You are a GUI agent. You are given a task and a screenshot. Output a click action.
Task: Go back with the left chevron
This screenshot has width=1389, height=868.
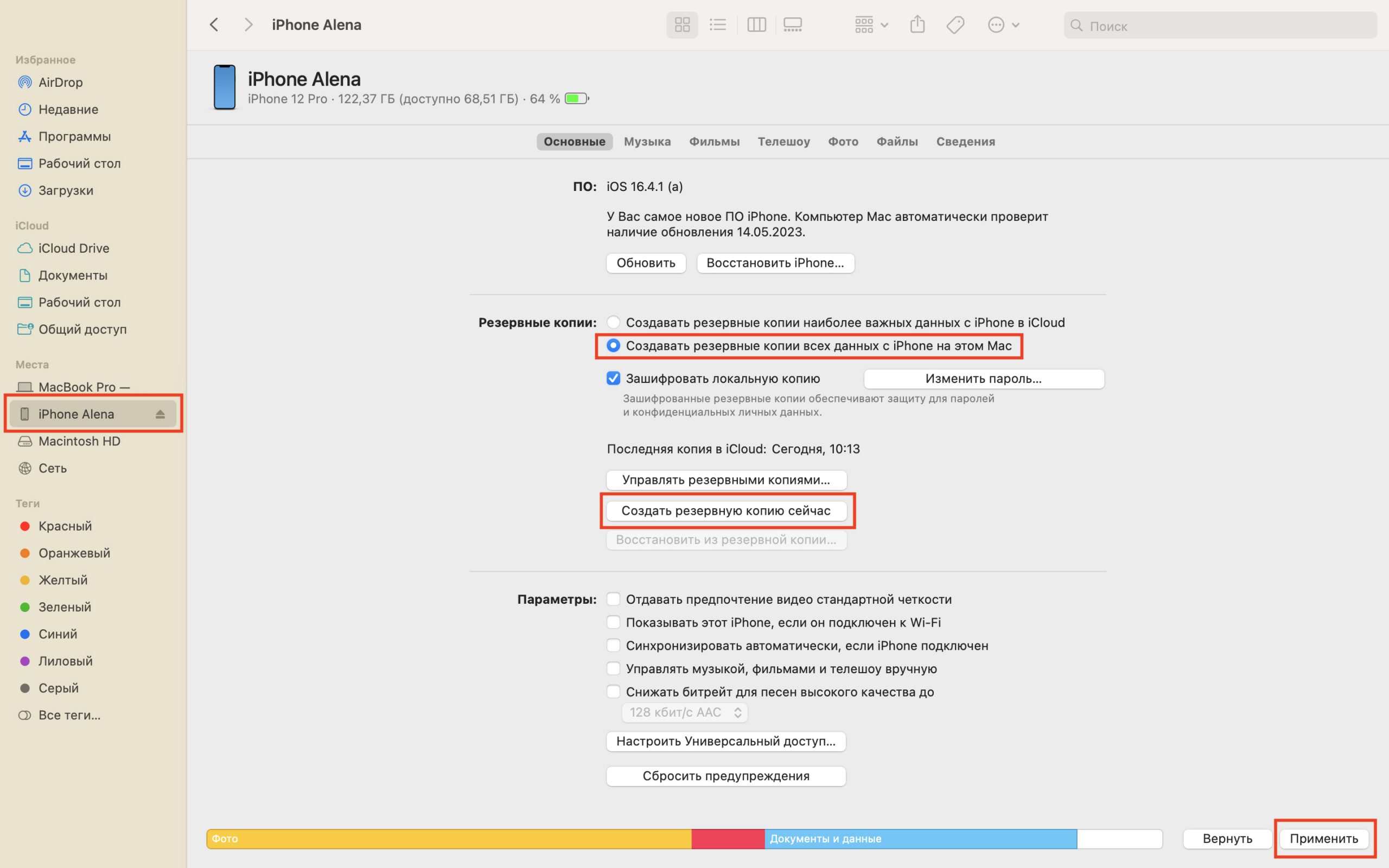point(214,25)
